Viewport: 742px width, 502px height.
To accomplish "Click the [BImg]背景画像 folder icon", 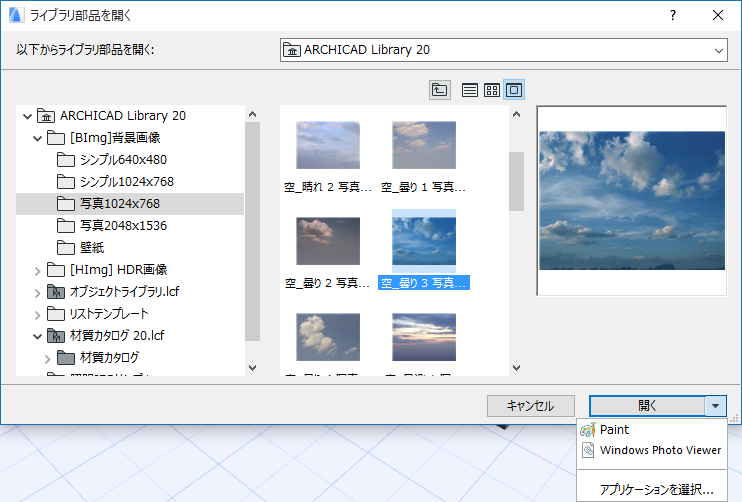I will 56,138.
